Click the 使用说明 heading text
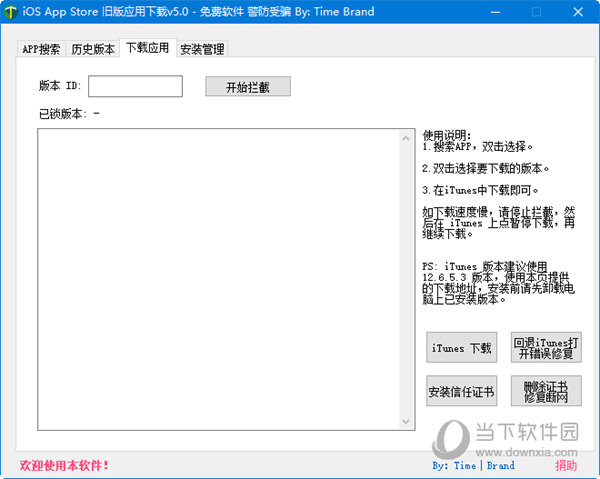Viewport: 600px width, 479px height. 447,135
